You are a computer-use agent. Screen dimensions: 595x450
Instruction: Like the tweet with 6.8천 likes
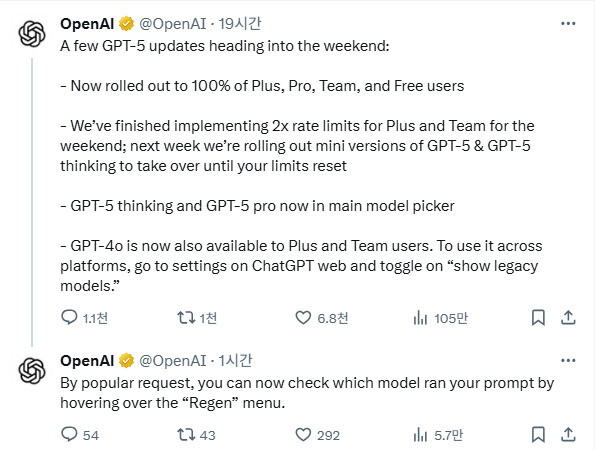pyautogui.click(x=303, y=318)
